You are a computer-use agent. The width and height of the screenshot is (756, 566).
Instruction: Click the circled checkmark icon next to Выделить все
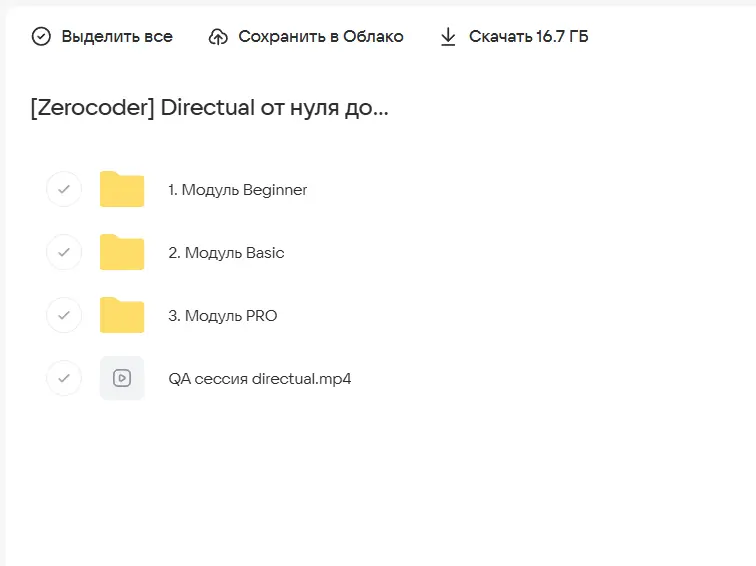41,37
